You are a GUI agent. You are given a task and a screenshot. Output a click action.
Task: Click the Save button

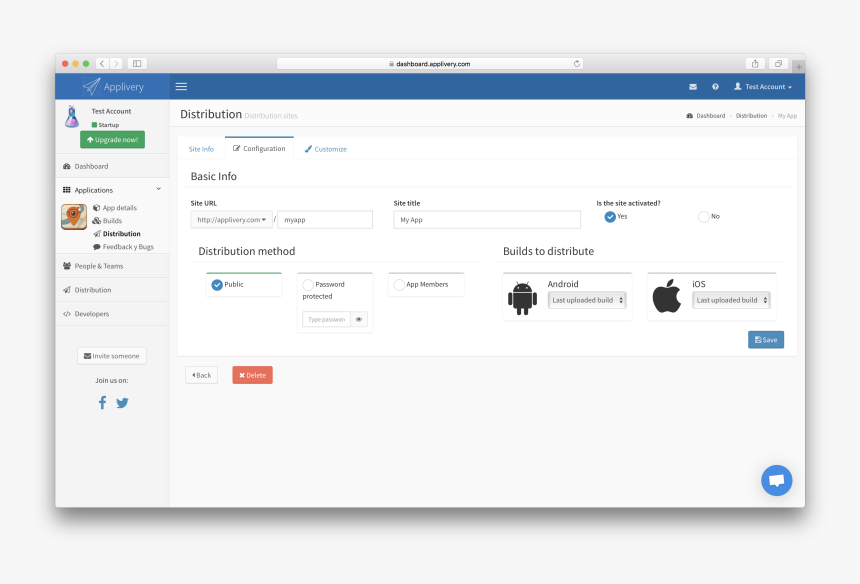coord(765,340)
